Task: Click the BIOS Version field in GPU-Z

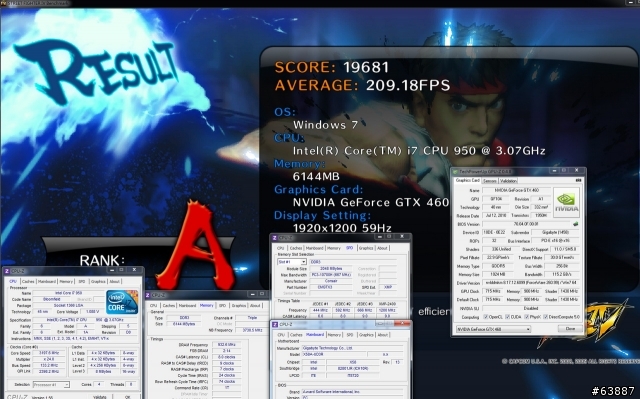Action: click(x=527, y=224)
